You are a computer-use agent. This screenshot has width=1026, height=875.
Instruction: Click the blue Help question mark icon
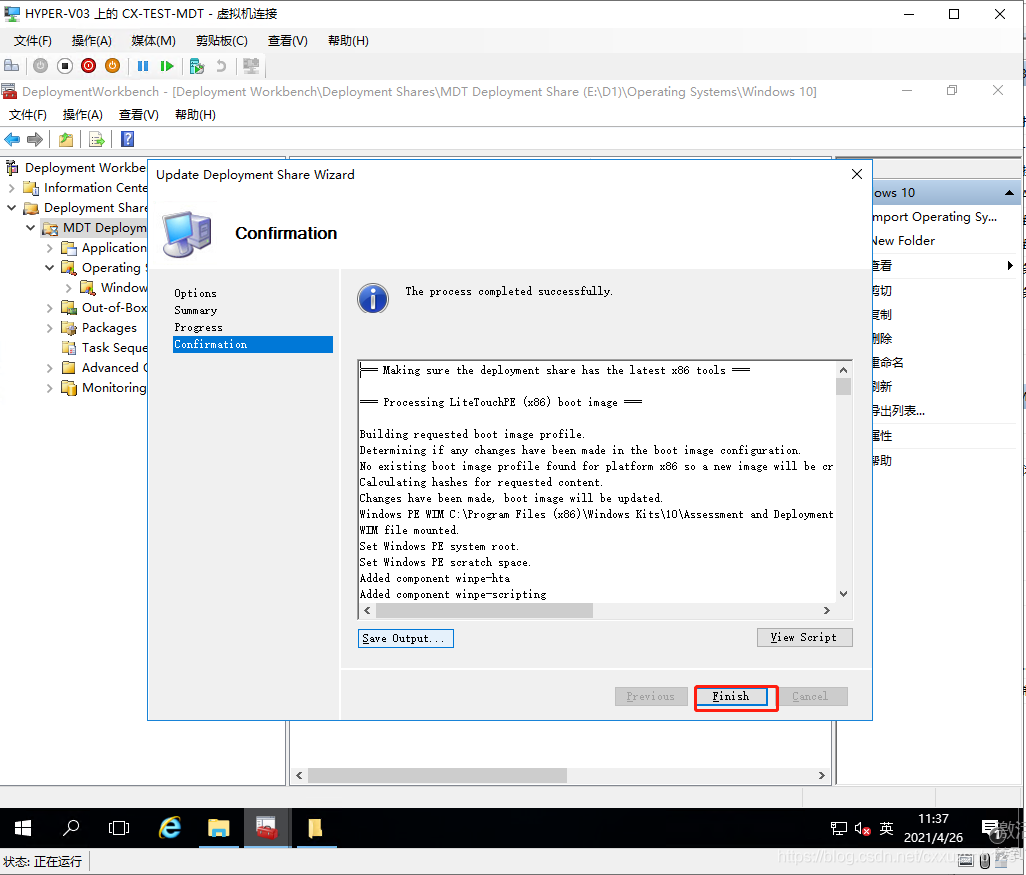[128, 139]
